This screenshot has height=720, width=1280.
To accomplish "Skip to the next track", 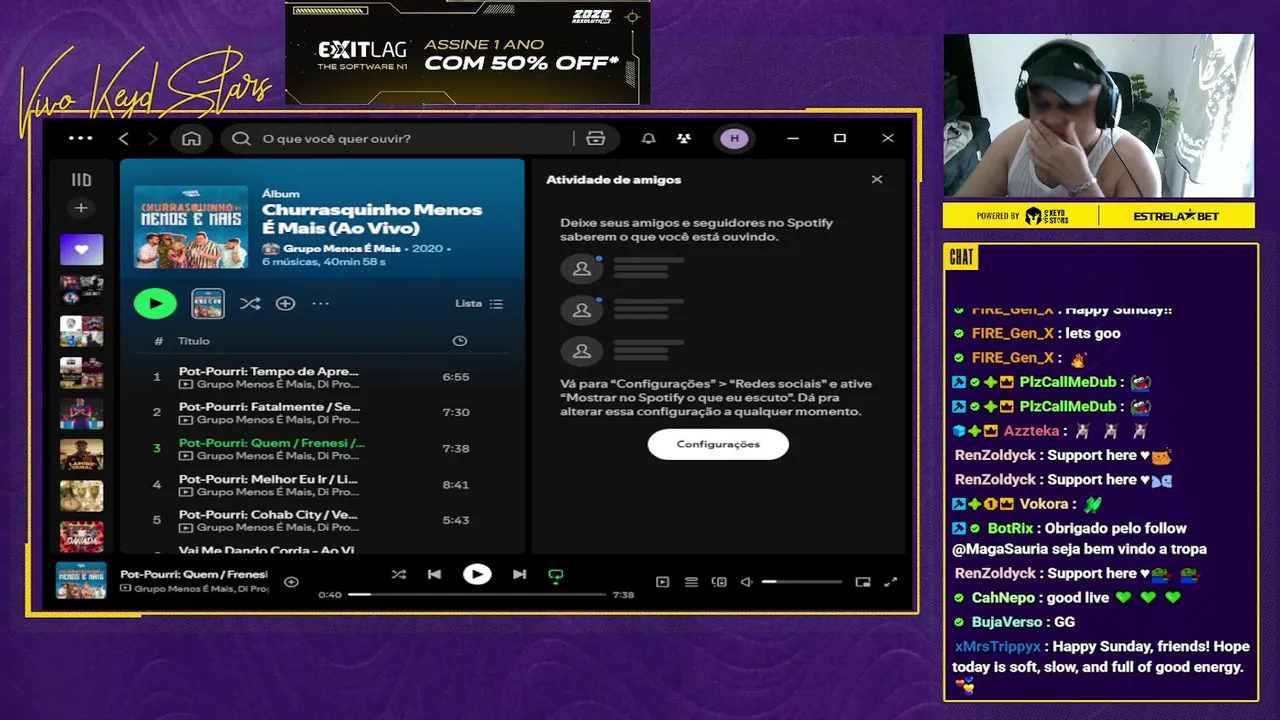I will pyautogui.click(x=519, y=574).
